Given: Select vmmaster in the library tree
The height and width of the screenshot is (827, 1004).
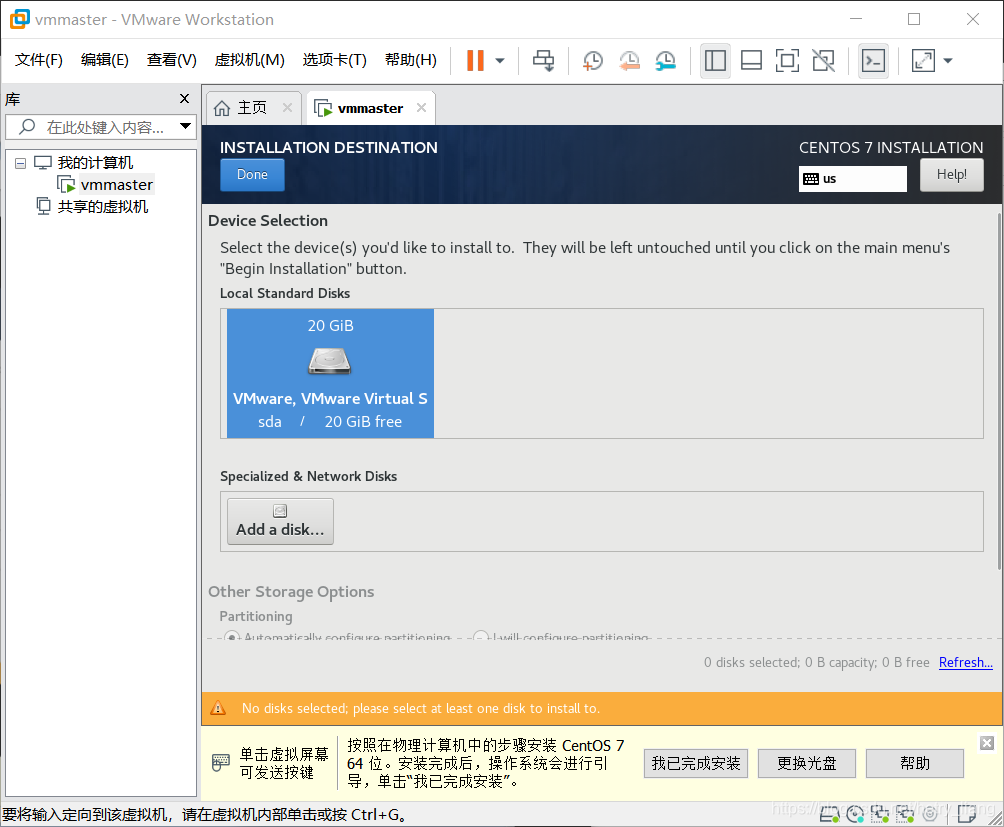Looking at the screenshot, I should [117, 185].
